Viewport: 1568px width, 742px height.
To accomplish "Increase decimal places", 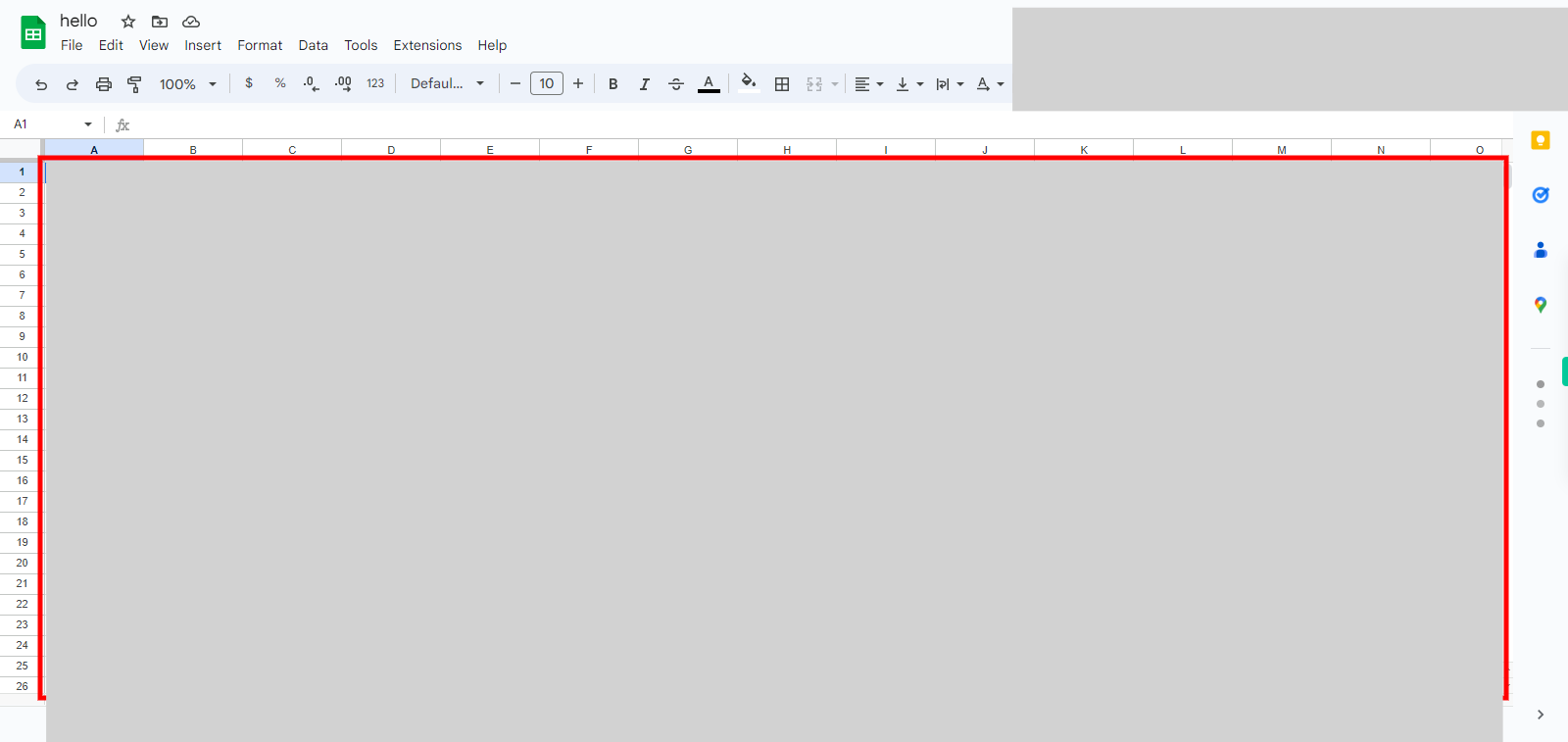I will click(x=343, y=83).
